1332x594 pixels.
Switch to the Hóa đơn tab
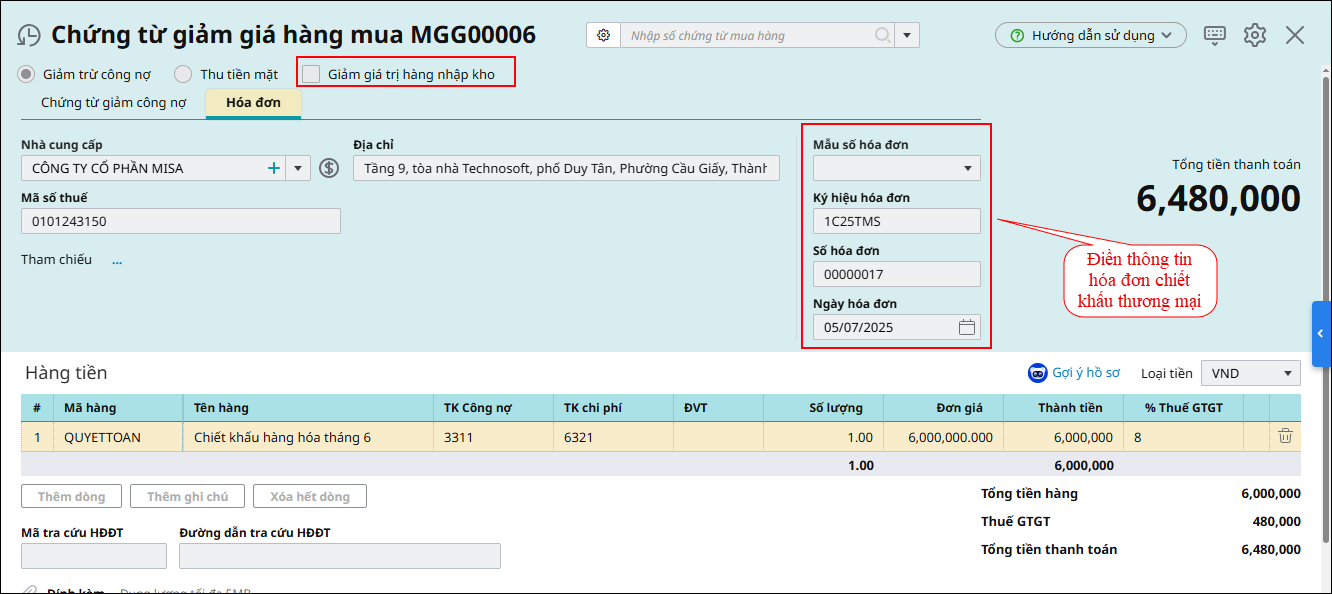tap(253, 103)
